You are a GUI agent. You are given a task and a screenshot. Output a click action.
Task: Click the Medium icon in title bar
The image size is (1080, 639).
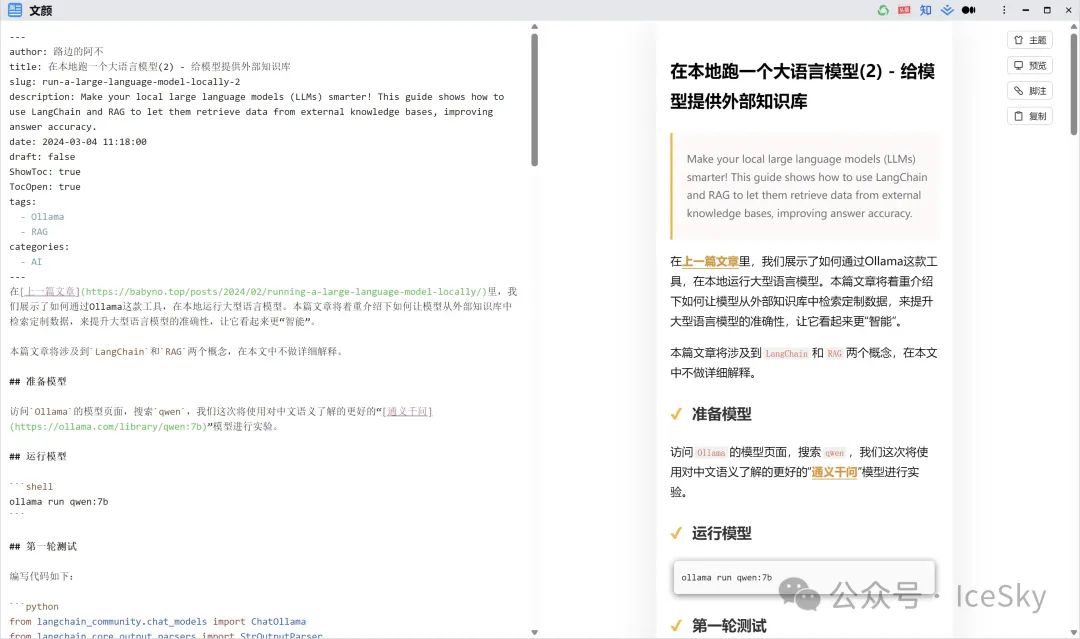pos(968,10)
